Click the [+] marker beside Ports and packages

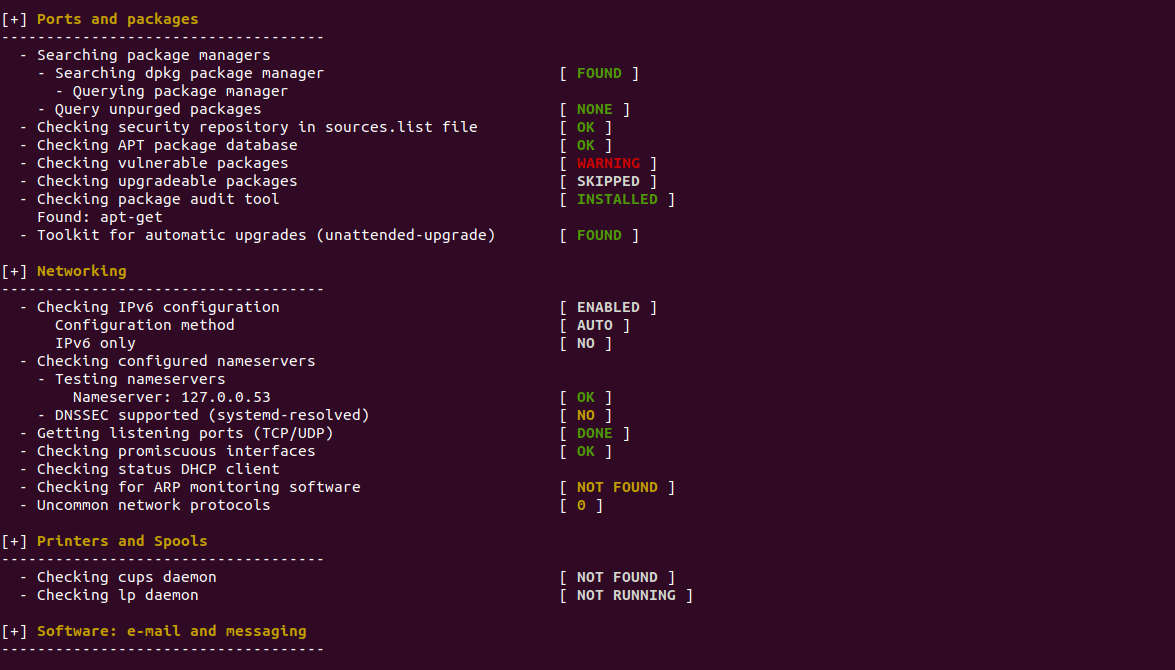coord(14,19)
